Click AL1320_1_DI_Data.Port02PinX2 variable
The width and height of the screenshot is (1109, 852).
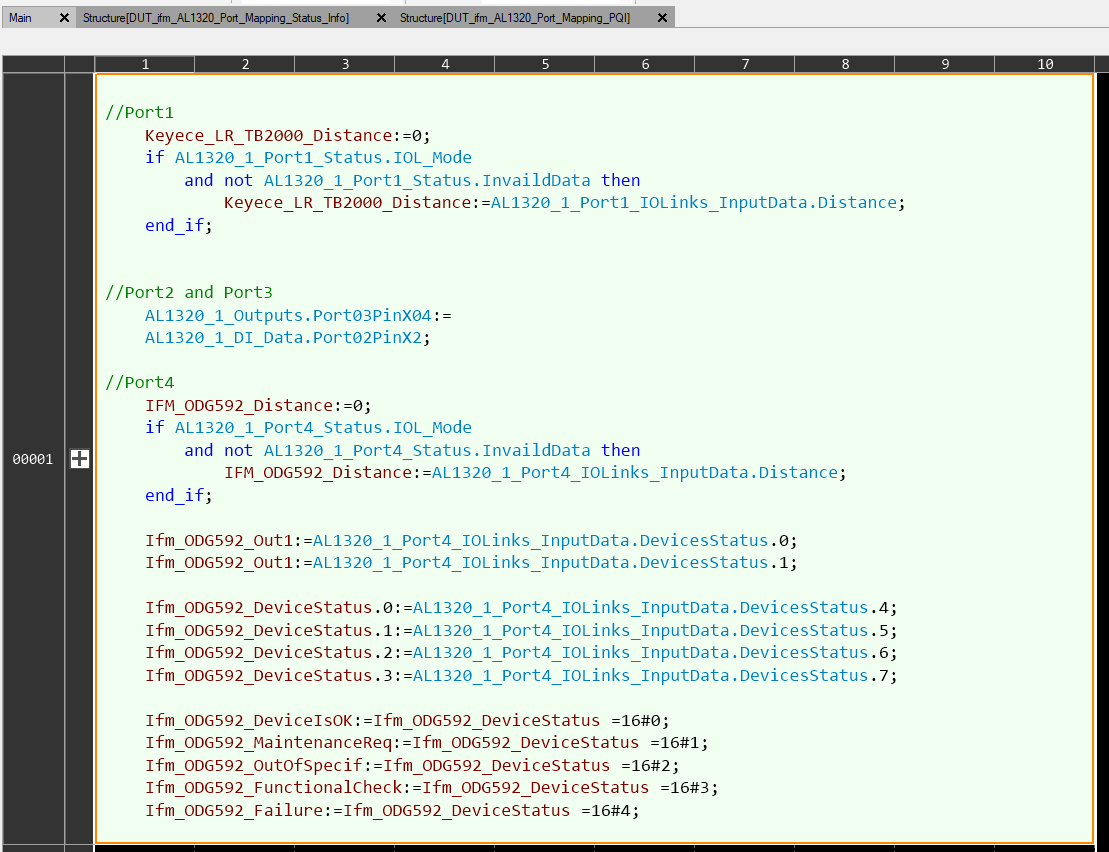pyautogui.click(x=284, y=338)
